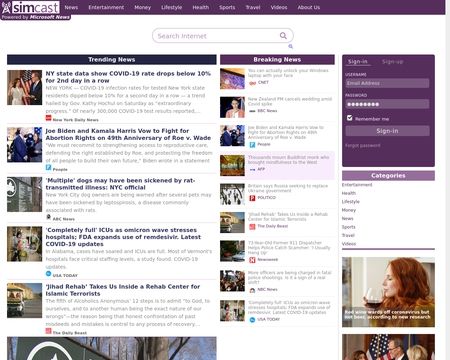The image size is (450, 360).
Task: Click New York Daily News source icon
Action: 48,118
